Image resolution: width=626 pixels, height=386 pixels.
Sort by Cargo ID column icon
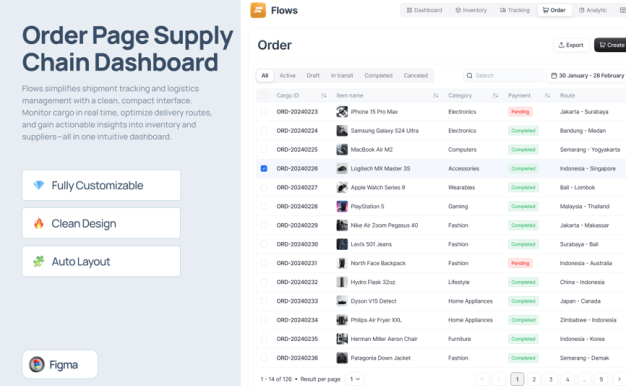324,95
